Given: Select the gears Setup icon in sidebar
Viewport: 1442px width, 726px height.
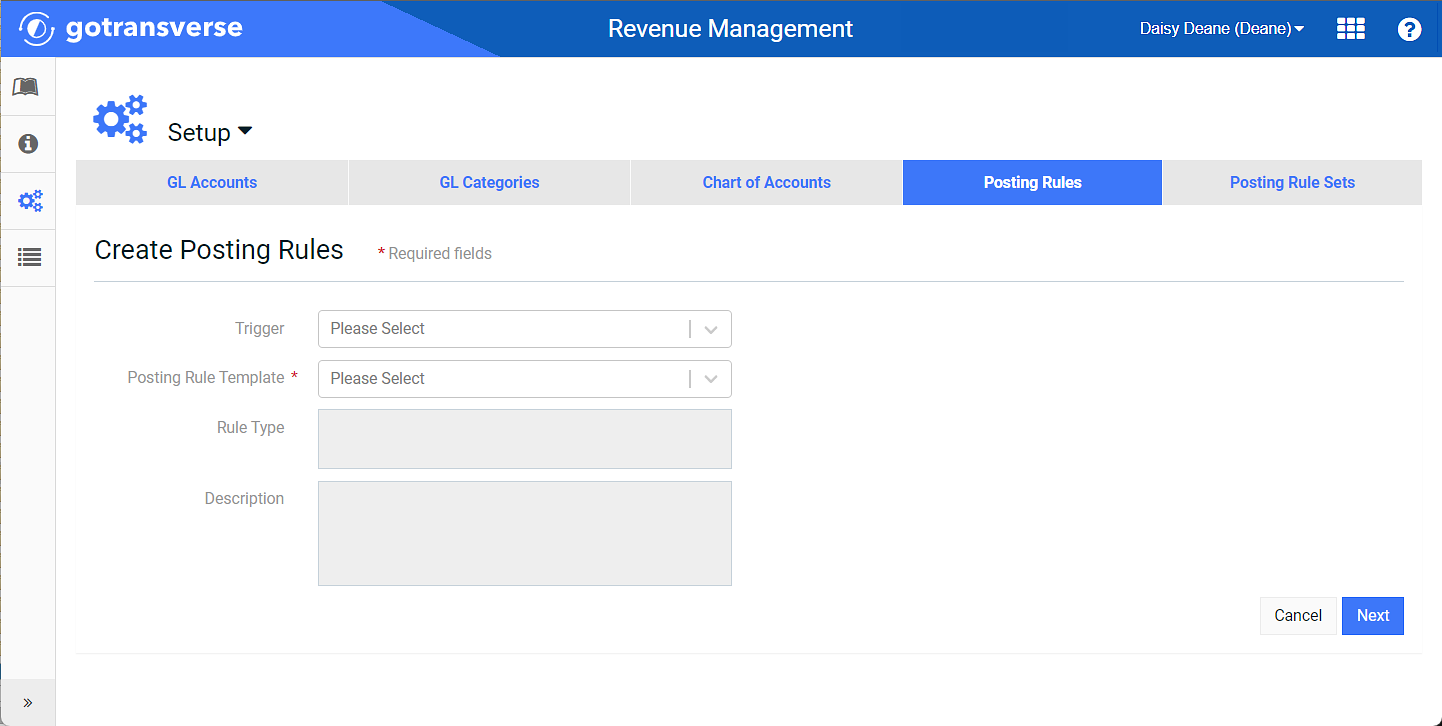Looking at the screenshot, I should click(x=29, y=201).
